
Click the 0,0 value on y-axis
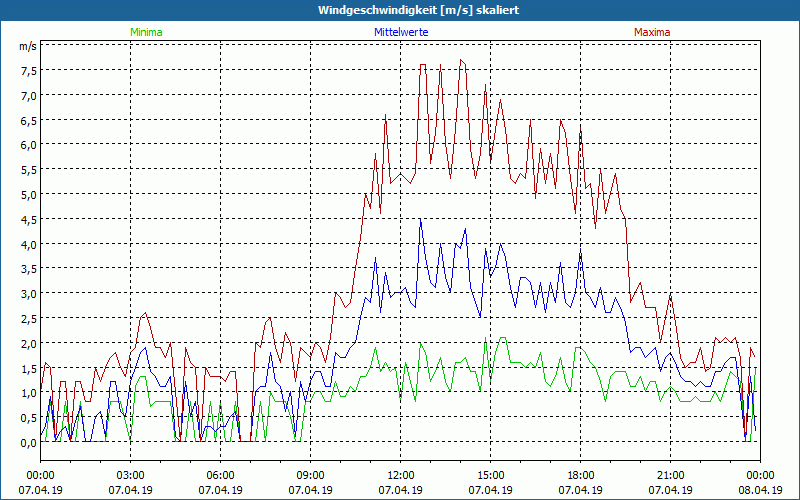point(27,442)
